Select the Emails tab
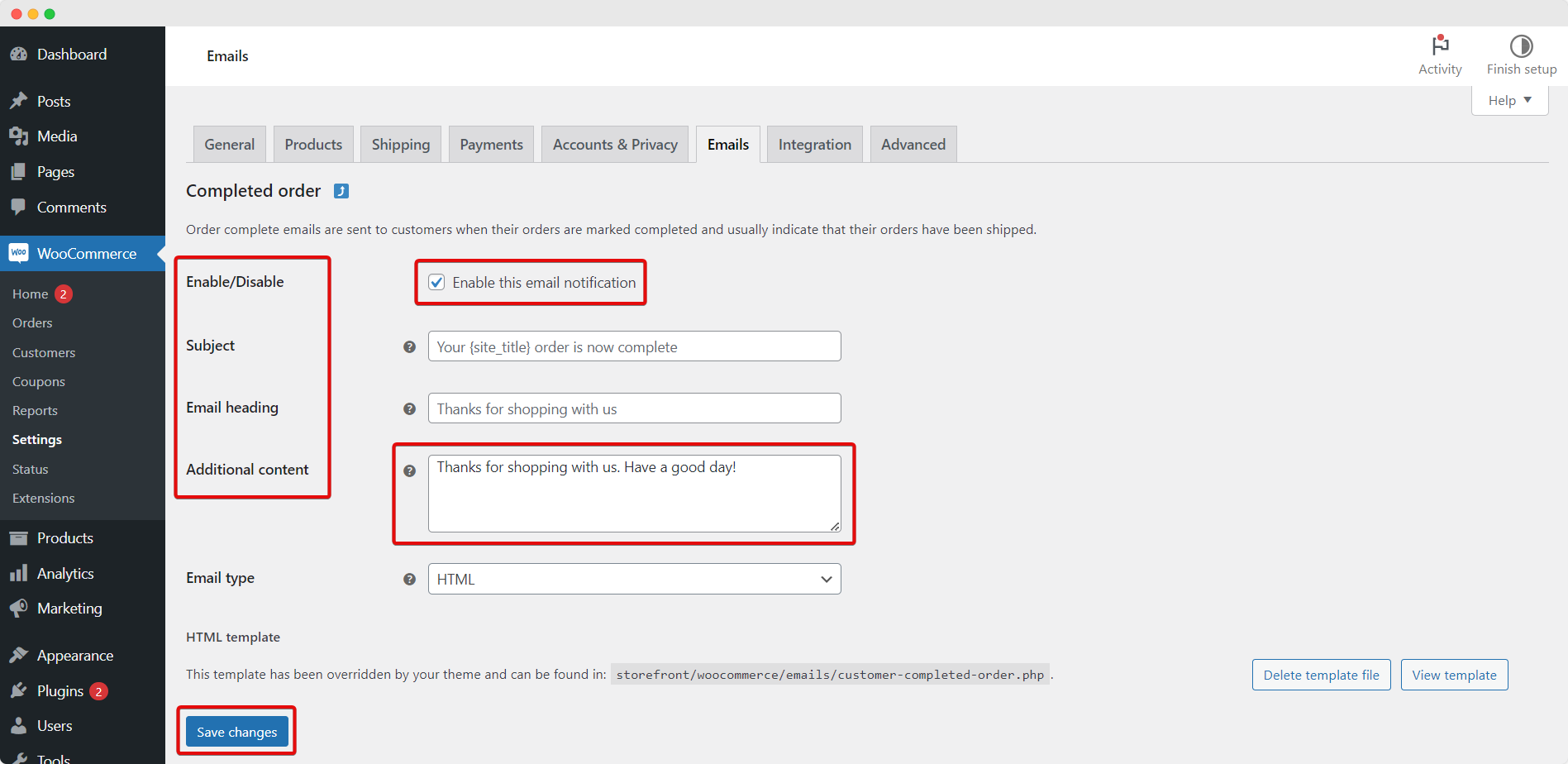Image resolution: width=1568 pixels, height=764 pixels. tap(728, 144)
